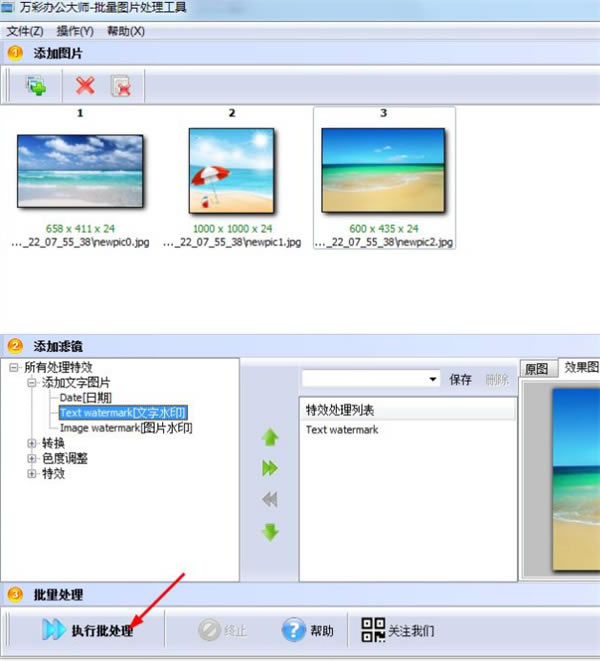Screen dimensions: 600x661
Task: Click the 执行批处理 button
Action: click(x=88, y=630)
